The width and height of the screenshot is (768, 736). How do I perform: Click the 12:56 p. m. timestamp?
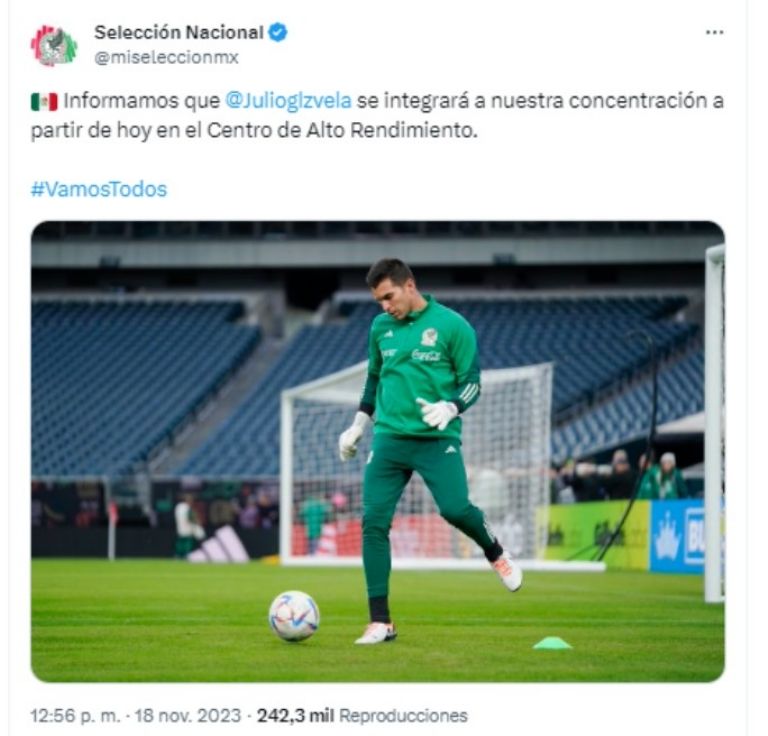[x=75, y=715]
